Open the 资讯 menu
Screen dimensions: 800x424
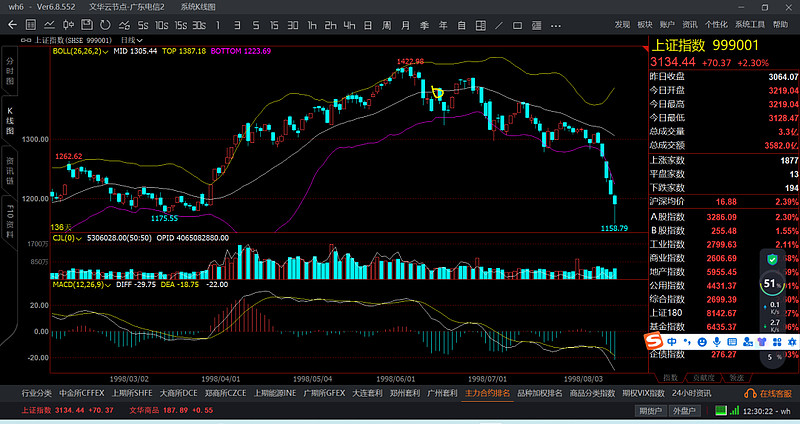[690, 24]
